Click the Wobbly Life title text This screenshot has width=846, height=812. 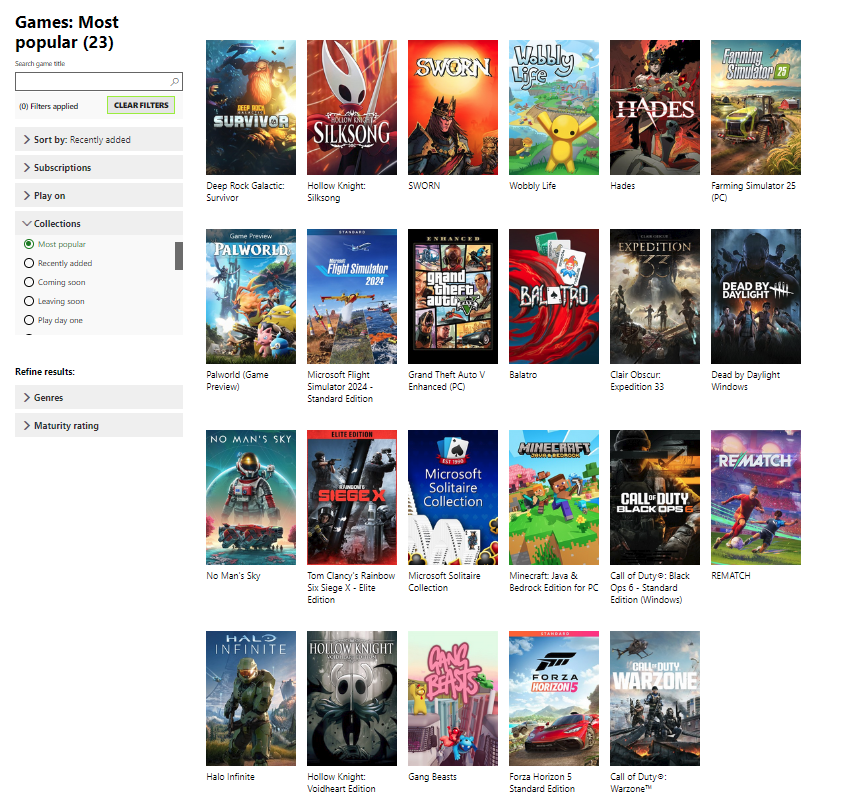533,186
